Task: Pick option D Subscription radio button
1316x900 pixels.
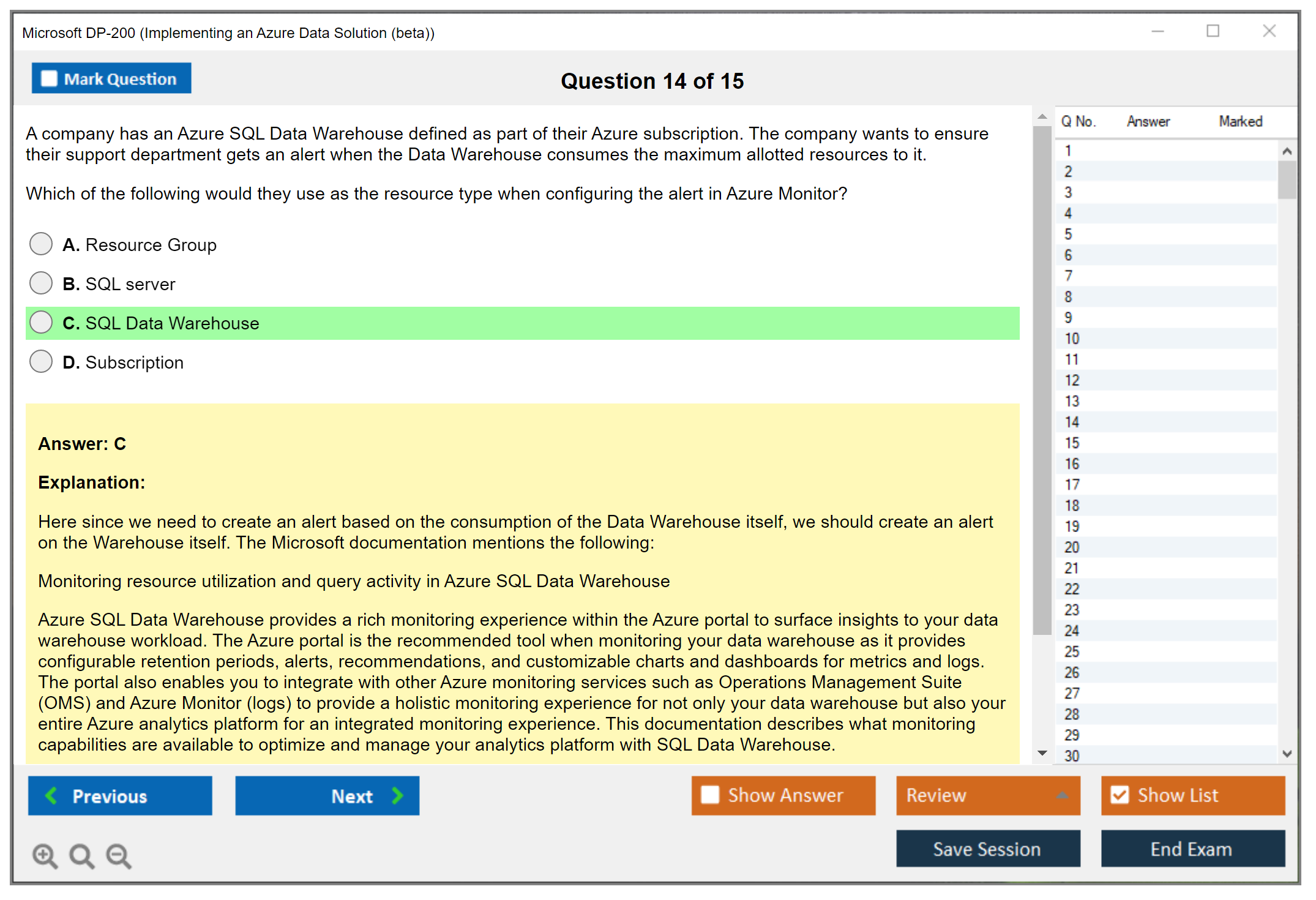Action: [41, 362]
